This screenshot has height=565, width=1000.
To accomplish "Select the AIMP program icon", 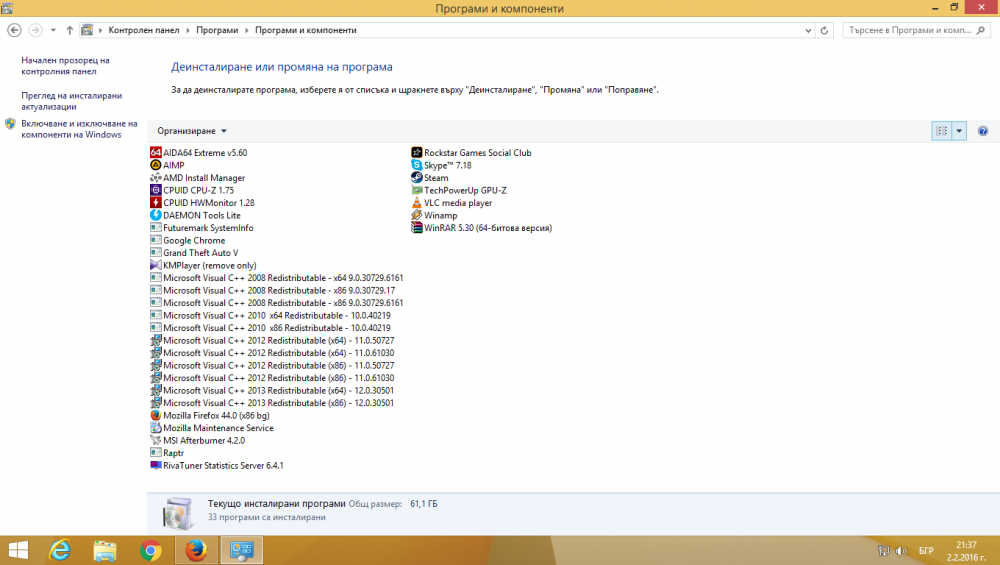I will pos(156,165).
